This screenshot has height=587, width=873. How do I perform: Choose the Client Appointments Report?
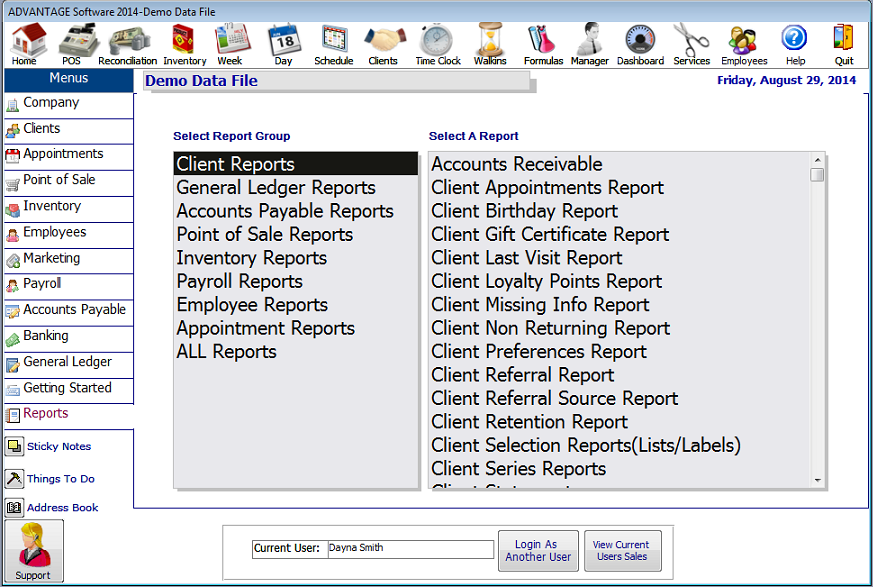coord(620,187)
